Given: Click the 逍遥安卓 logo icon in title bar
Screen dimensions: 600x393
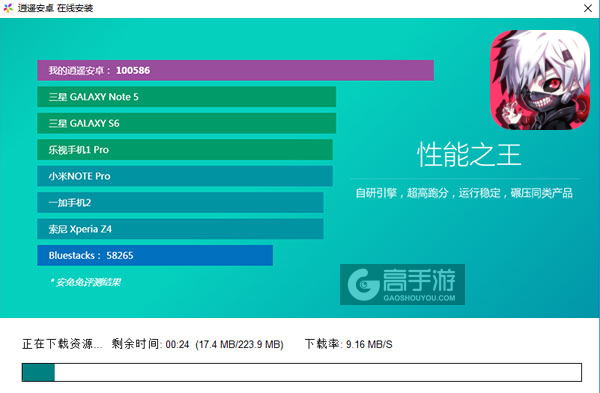Looking at the screenshot, I should pos(8,8).
